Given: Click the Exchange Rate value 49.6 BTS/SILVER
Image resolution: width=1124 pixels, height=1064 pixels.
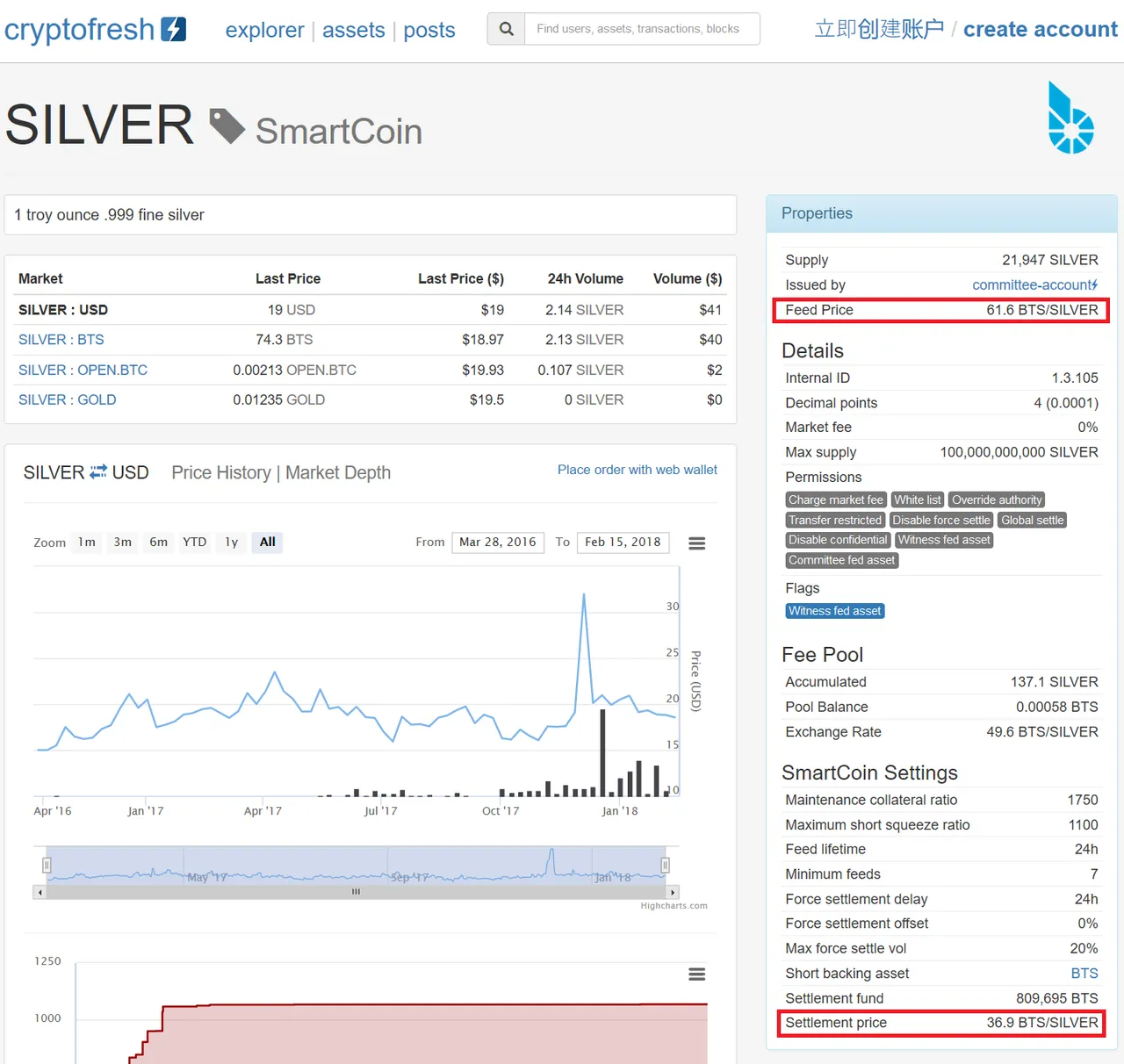Looking at the screenshot, I should click(x=1042, y=732).
